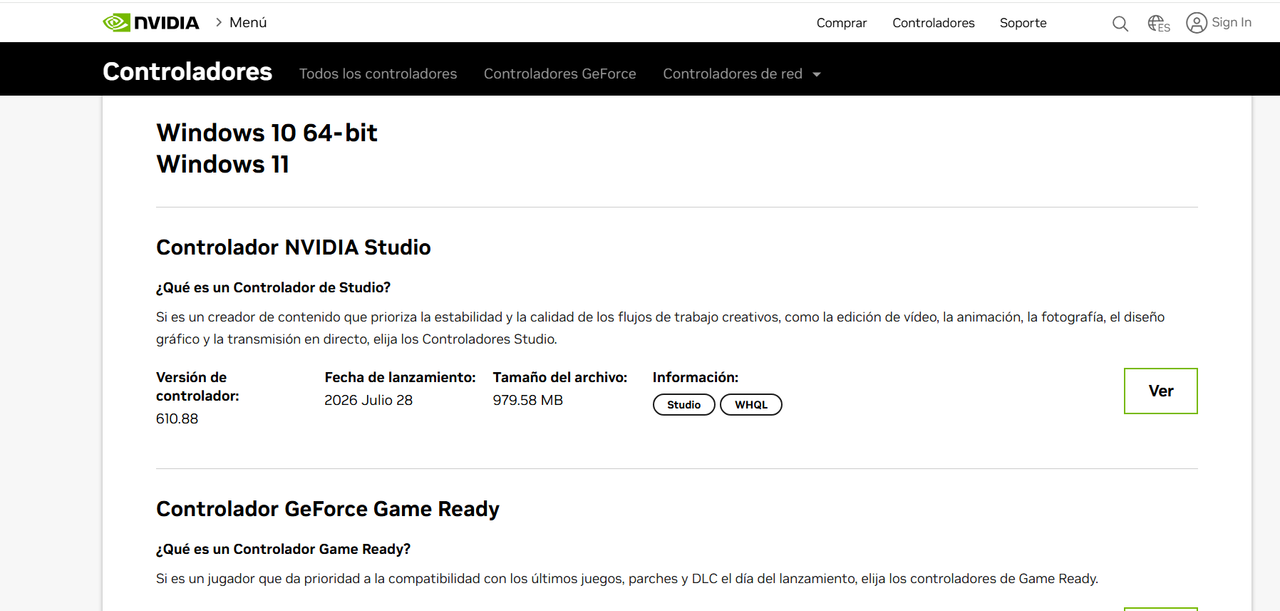Screen dimensions: 1280x611
Task: Expand the Menú chevron
Action: click(x=219, y=22)
